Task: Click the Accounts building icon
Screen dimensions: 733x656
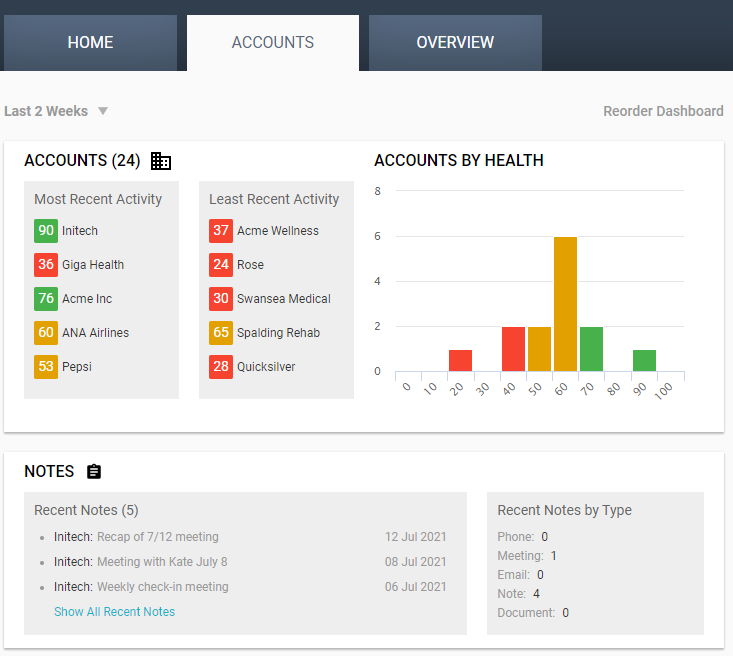Action: pyautogui.click(x=160, y=161)
